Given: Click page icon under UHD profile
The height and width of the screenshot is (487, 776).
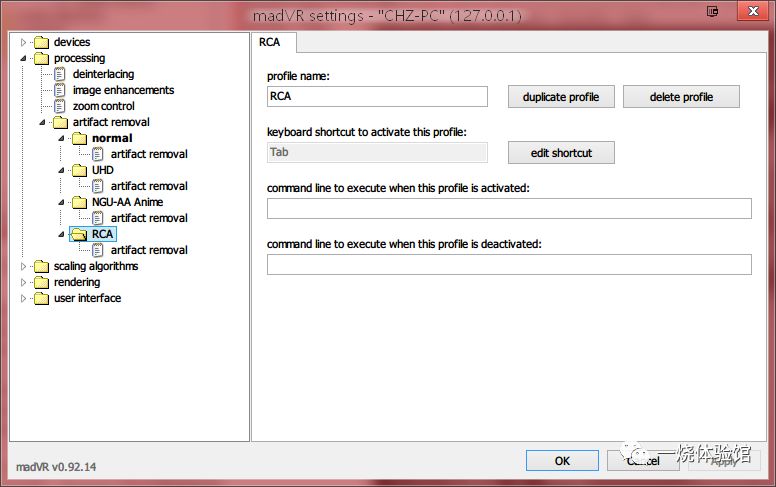Looking at the screenshot, I should 98,187.
